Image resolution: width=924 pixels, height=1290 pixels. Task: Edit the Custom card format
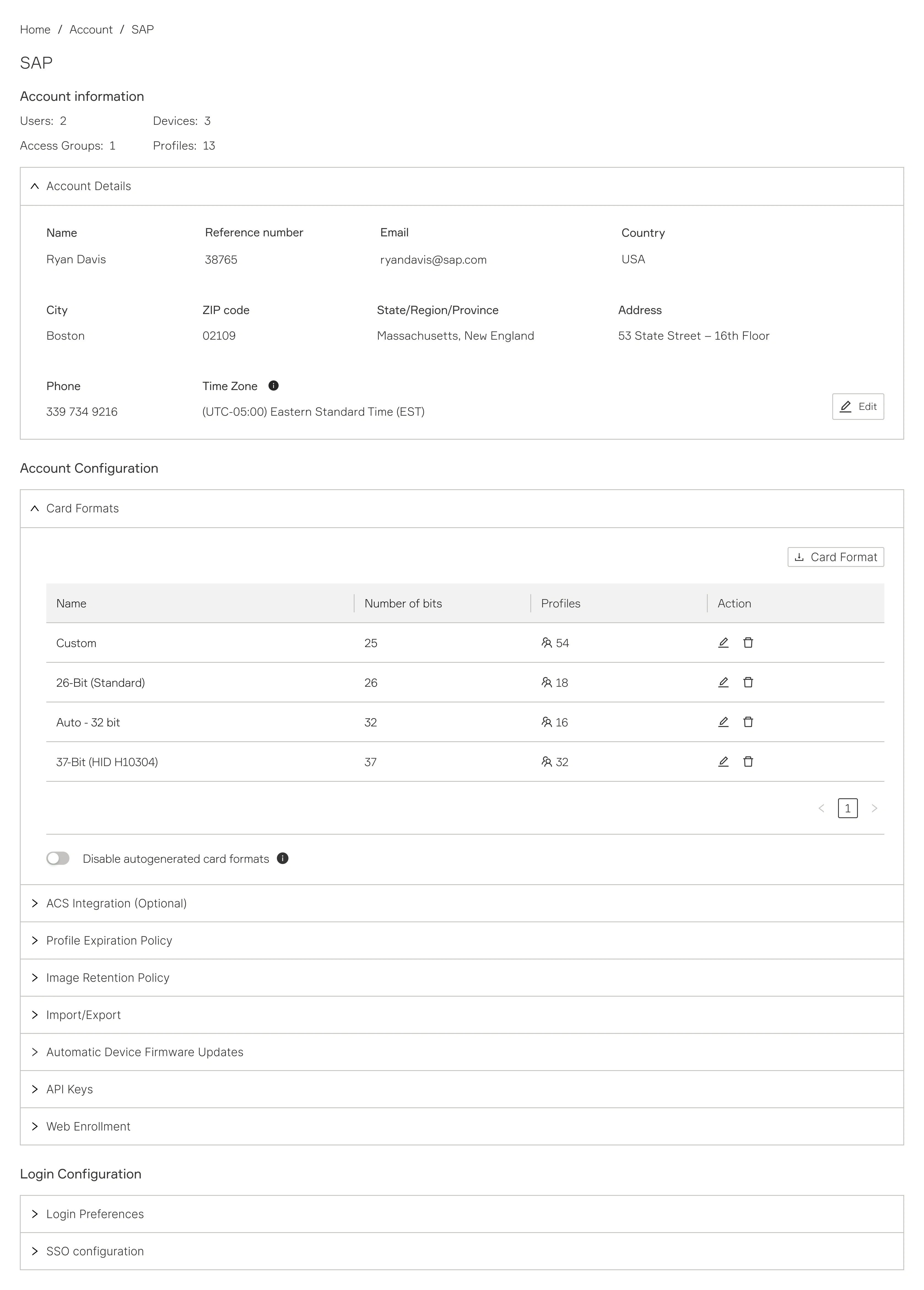tap(723, 643)
